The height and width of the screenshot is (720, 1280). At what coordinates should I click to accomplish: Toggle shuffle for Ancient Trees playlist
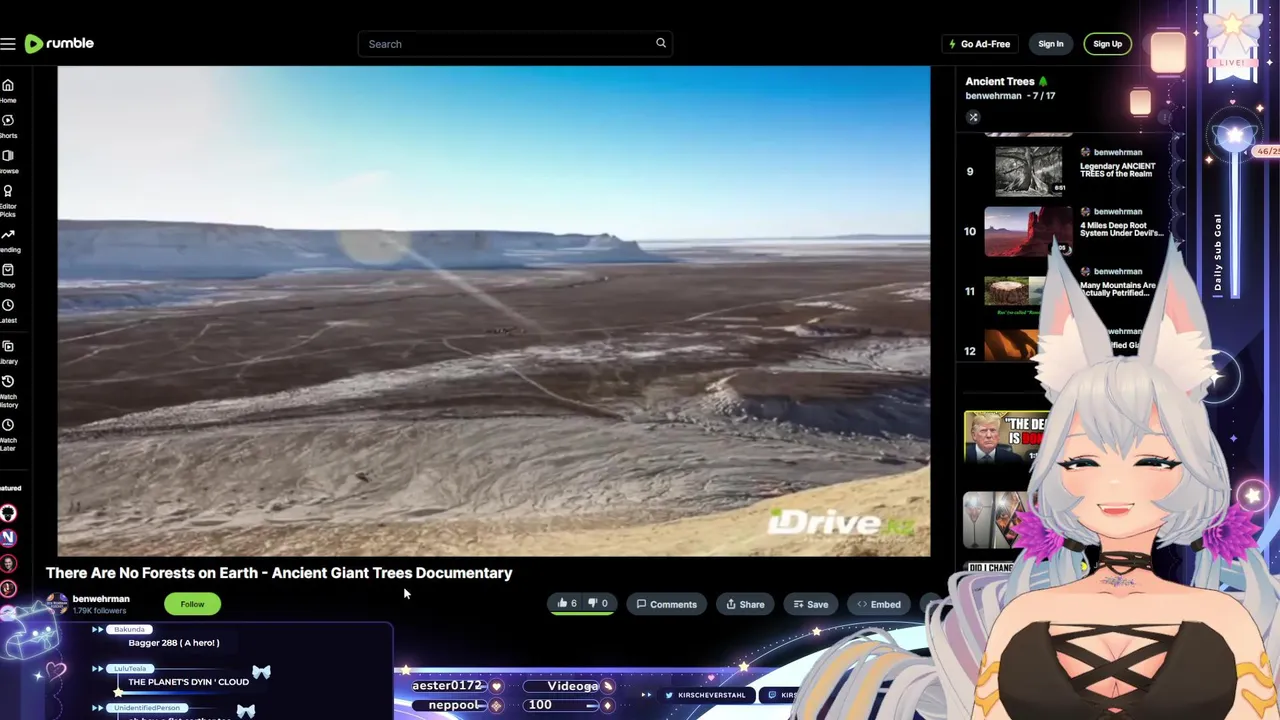point(973,117)
